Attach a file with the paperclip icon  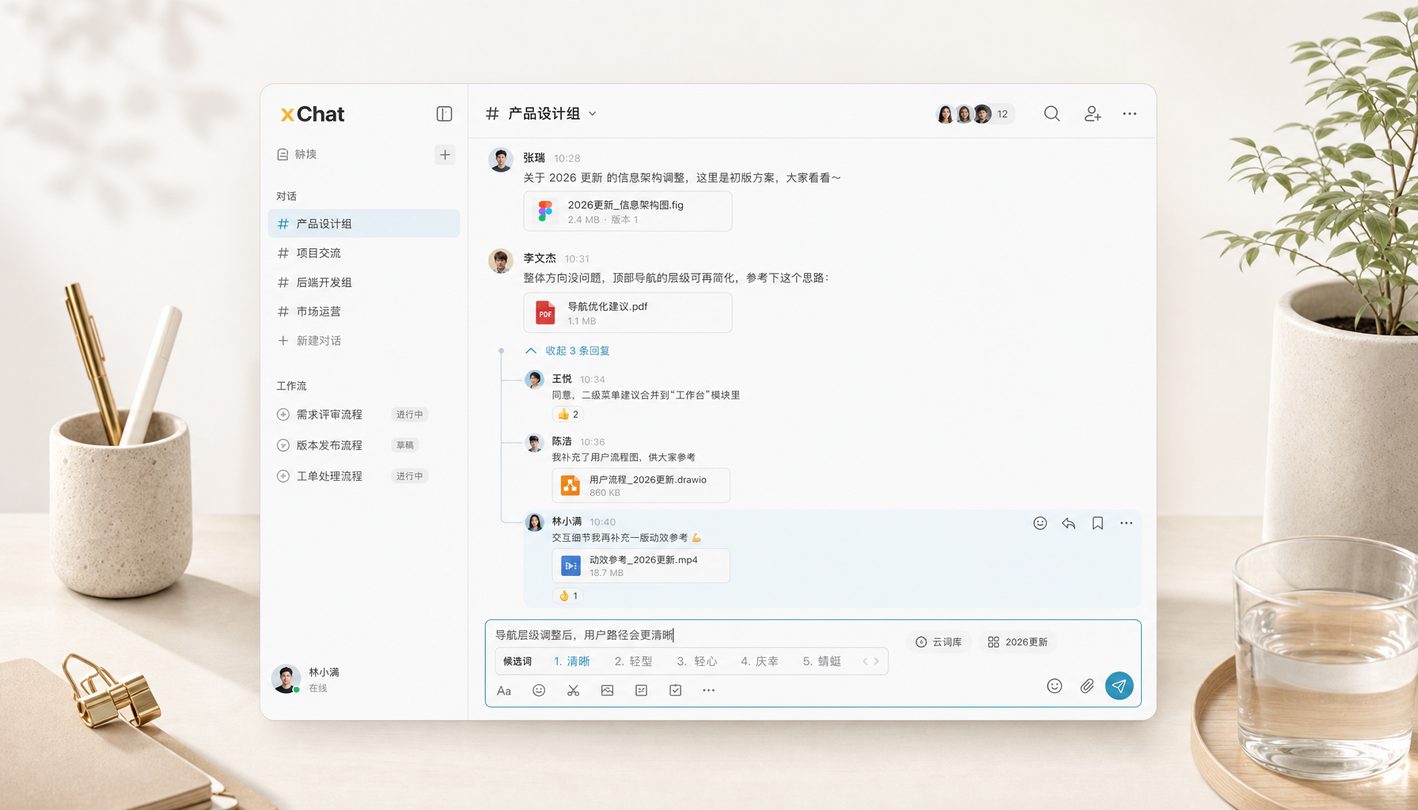pos(1087,686)
